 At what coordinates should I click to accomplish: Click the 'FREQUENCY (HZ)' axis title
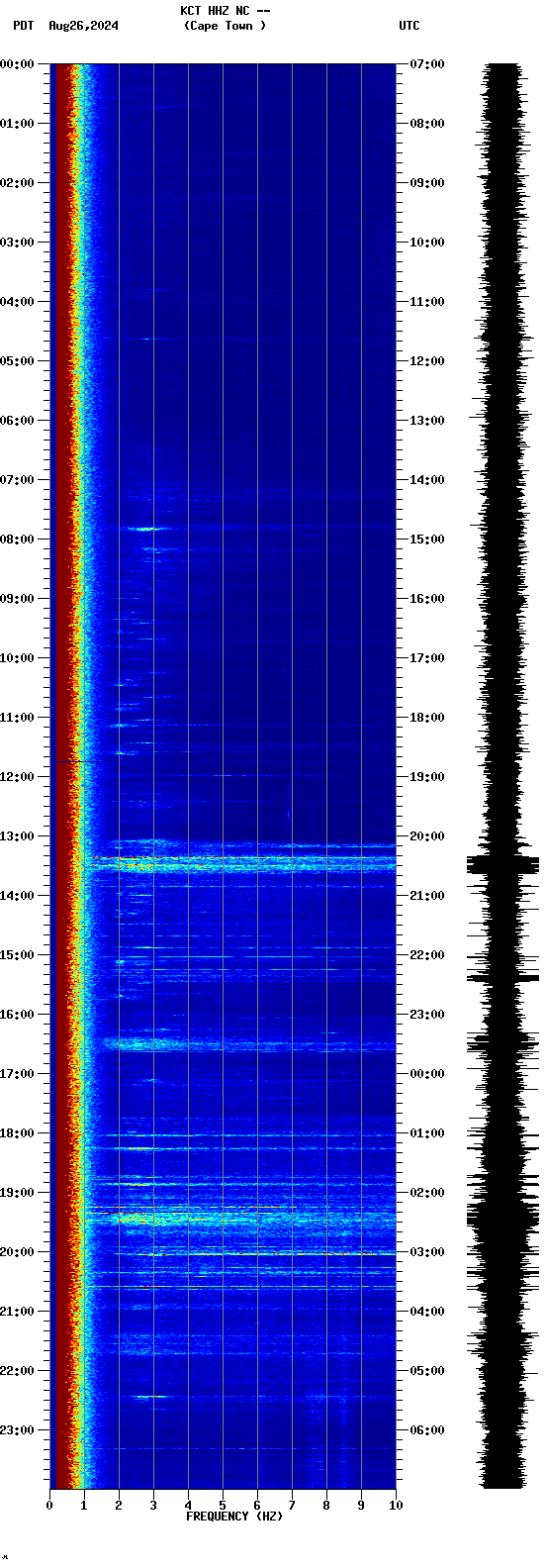234,1517
